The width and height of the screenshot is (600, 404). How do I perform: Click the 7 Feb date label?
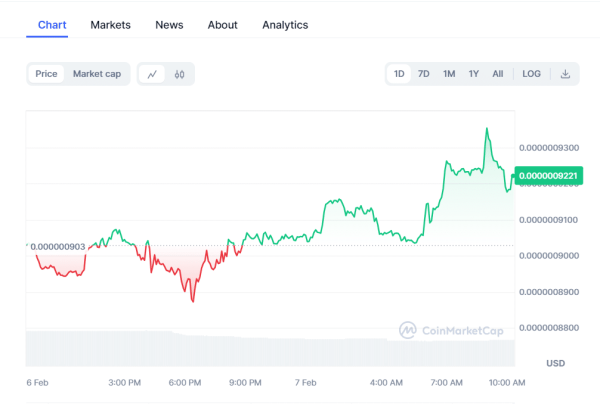pyautogui.click(x=306, y=383)
